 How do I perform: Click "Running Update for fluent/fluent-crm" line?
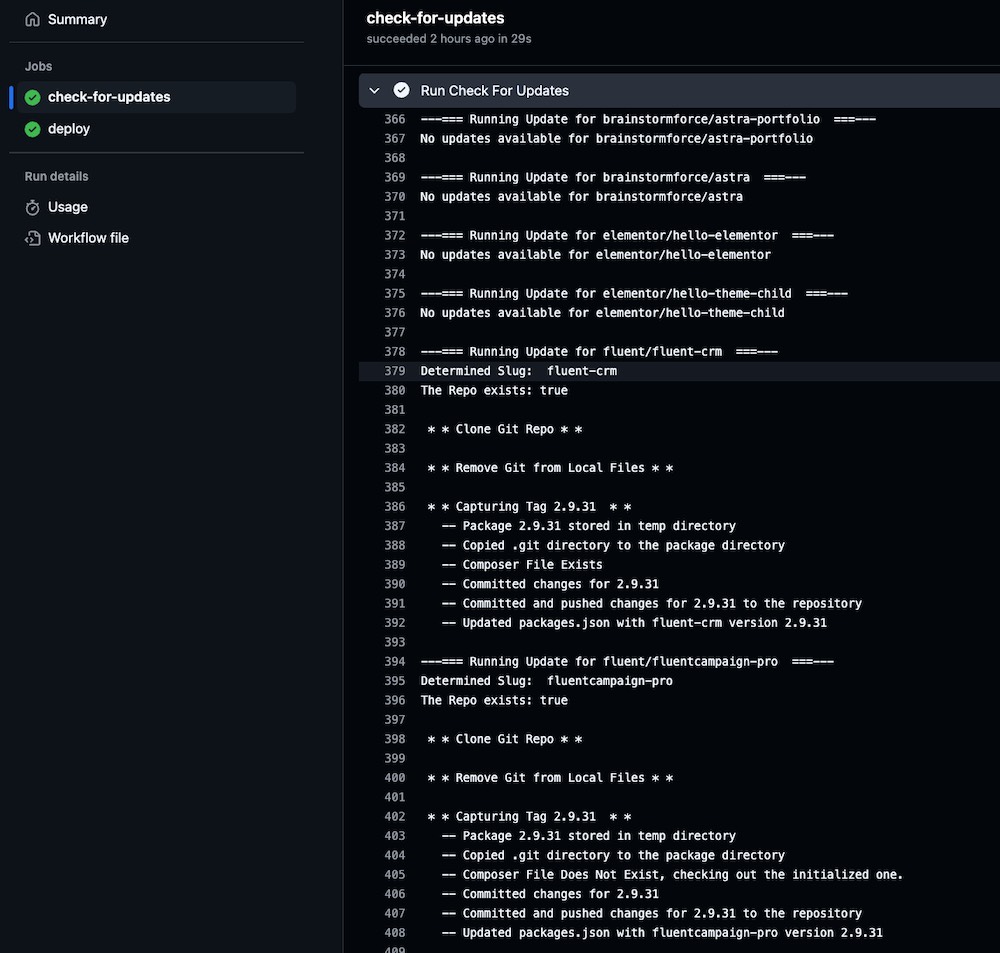tap(599, 351)
